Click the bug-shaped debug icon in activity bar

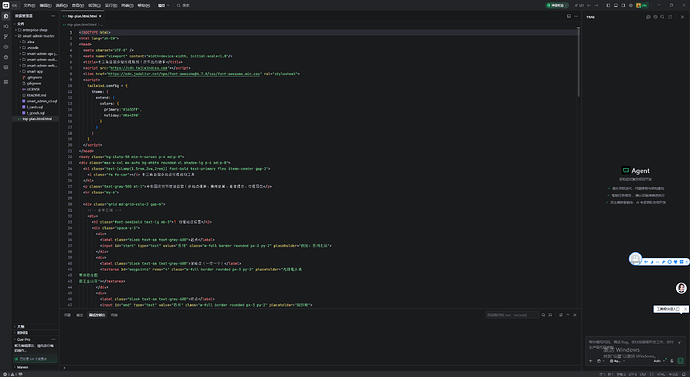click(6, 57)
